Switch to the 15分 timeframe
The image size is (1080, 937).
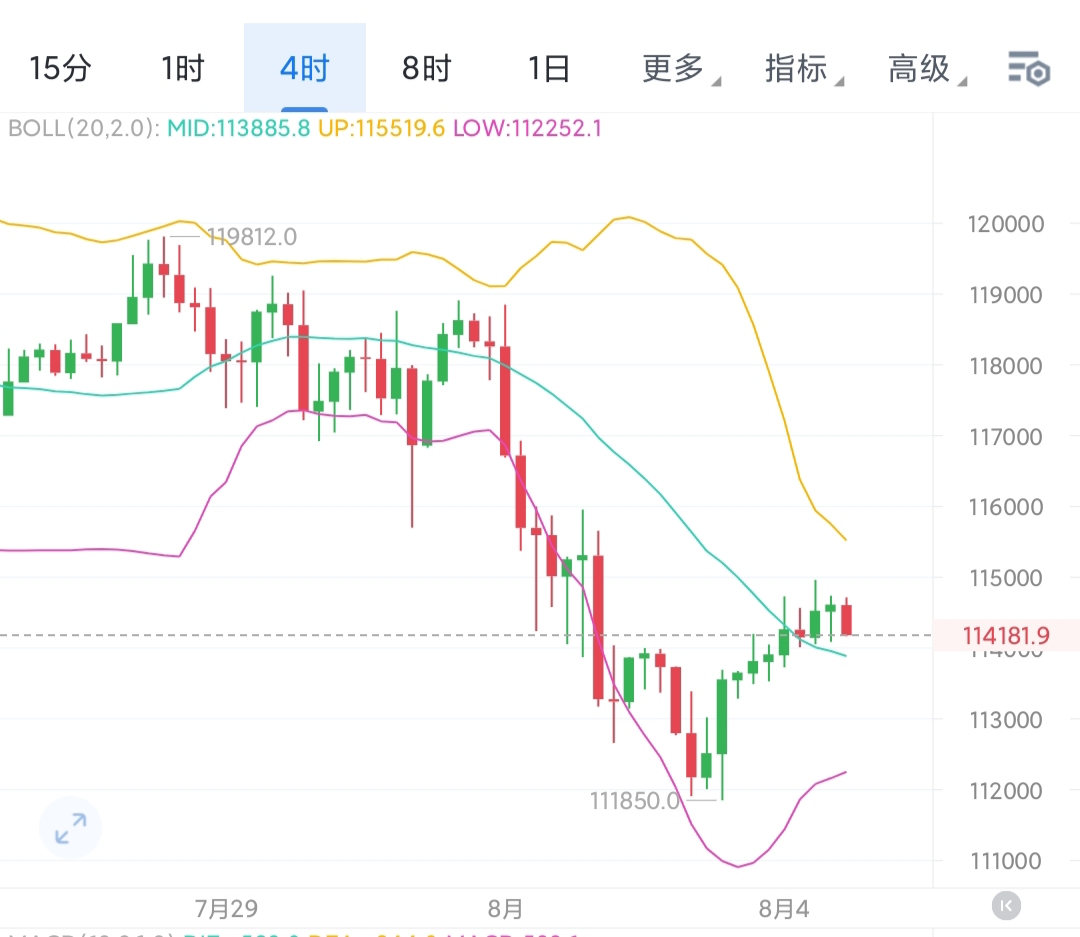point(60,69)
